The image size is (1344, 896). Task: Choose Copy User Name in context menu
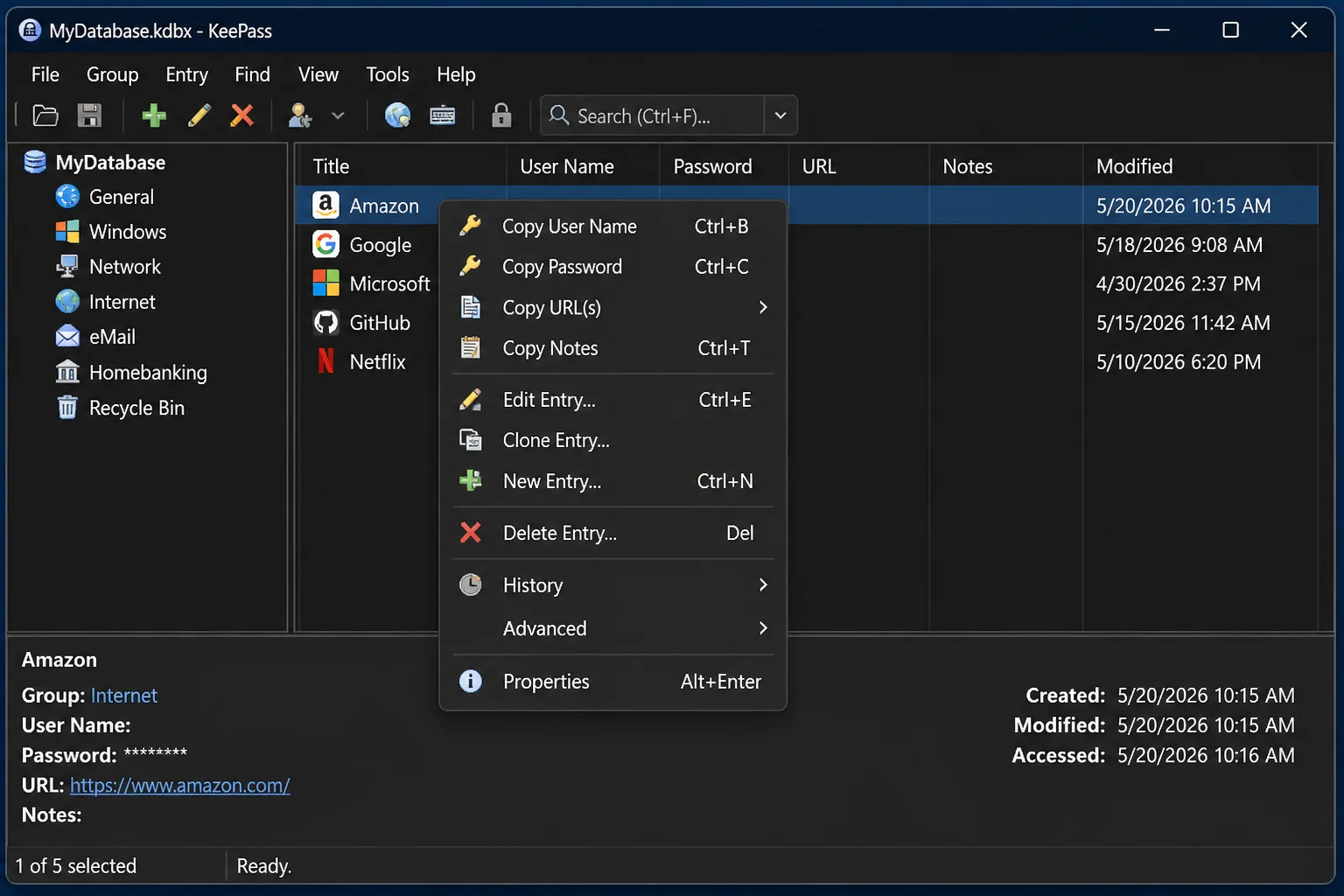612,227
